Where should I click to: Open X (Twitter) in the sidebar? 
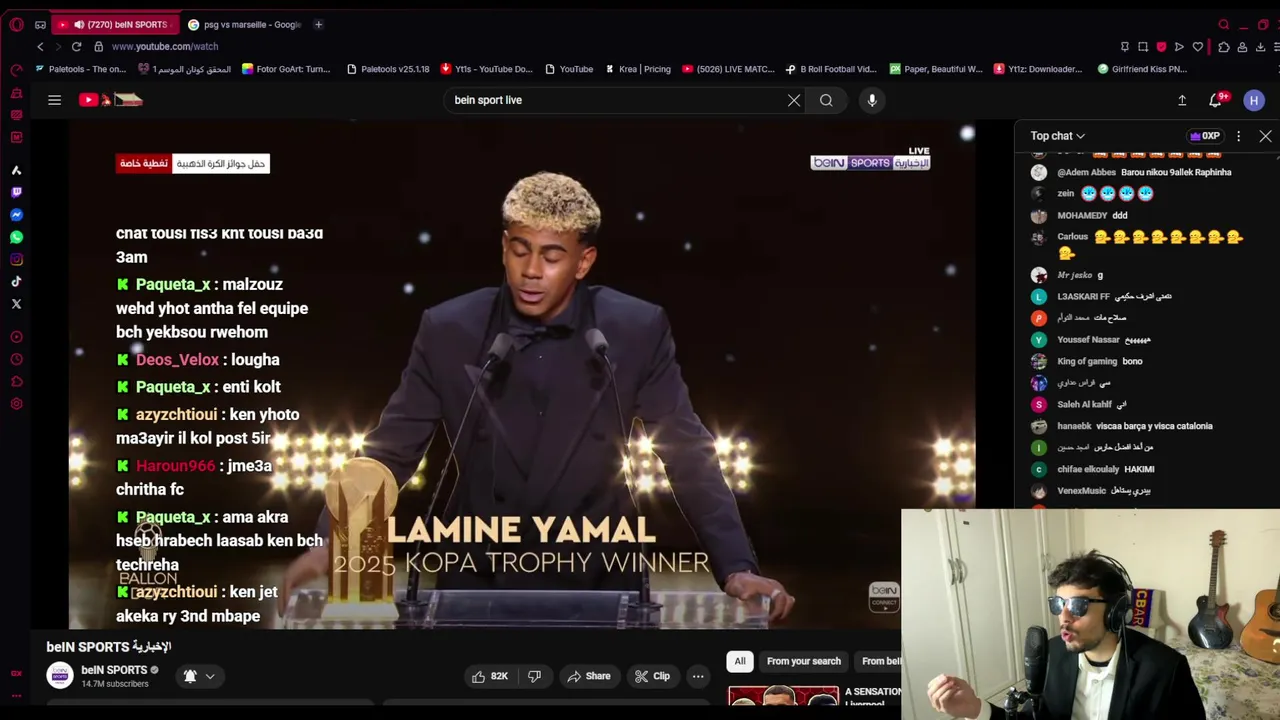[x=16, y=303]
